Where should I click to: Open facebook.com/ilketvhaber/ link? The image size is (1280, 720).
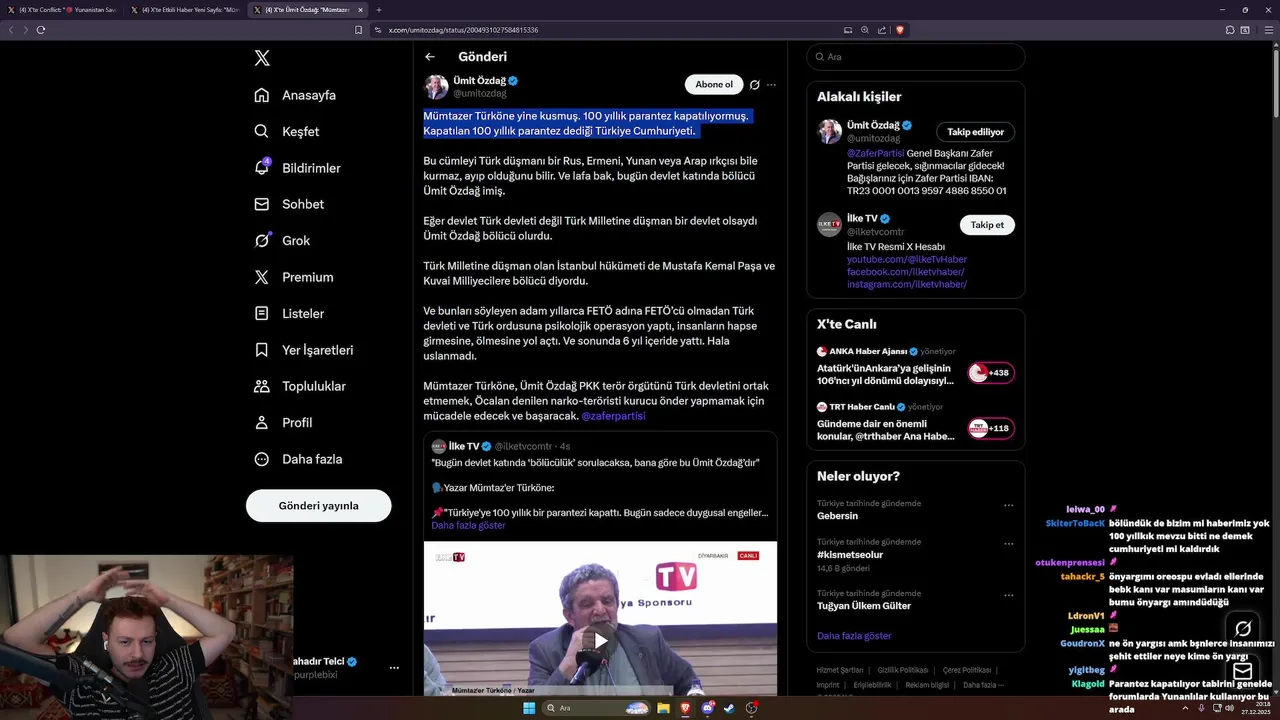point(906,271)
